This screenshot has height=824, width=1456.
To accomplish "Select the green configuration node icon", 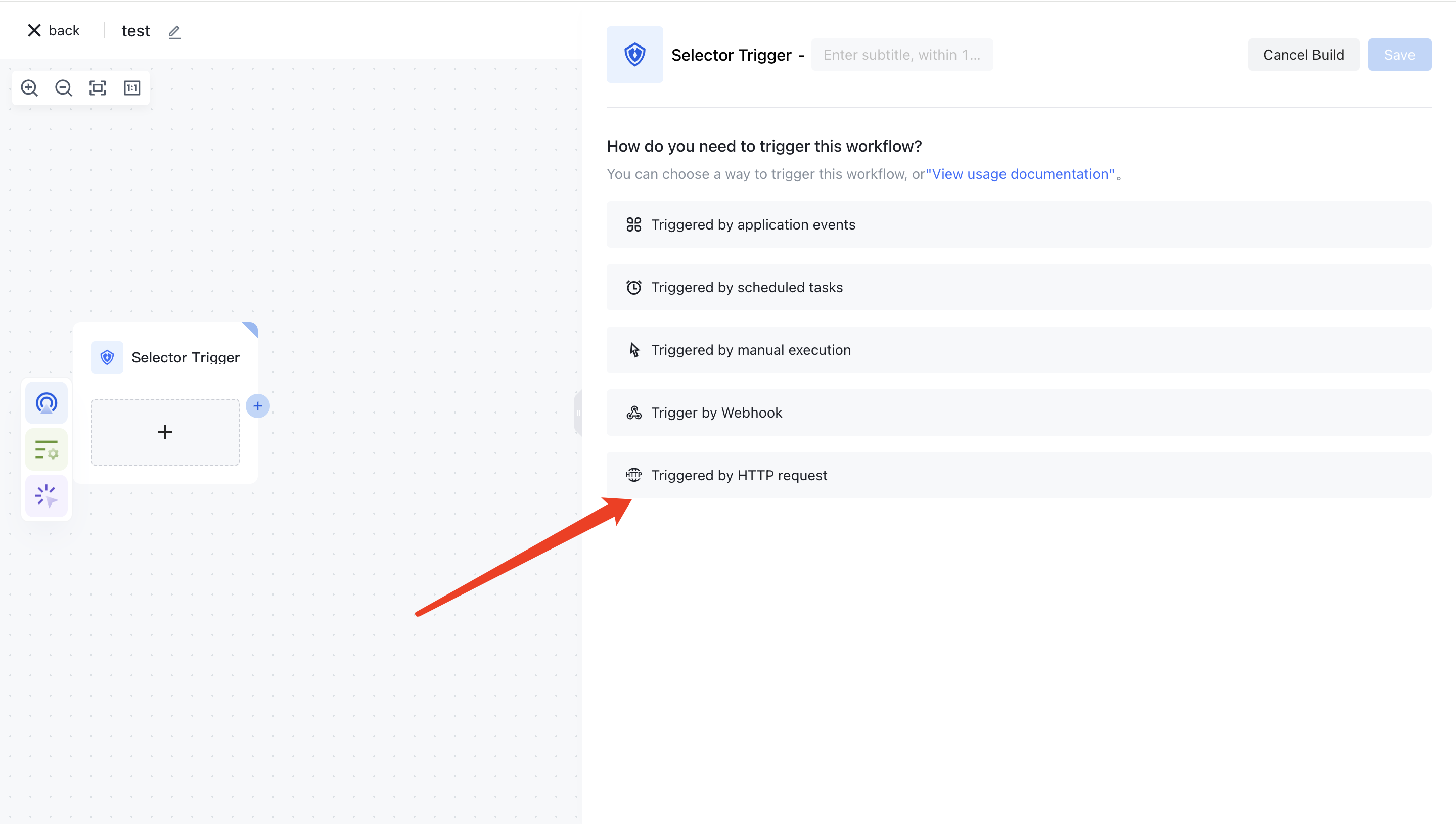I will tap(46, 449).
